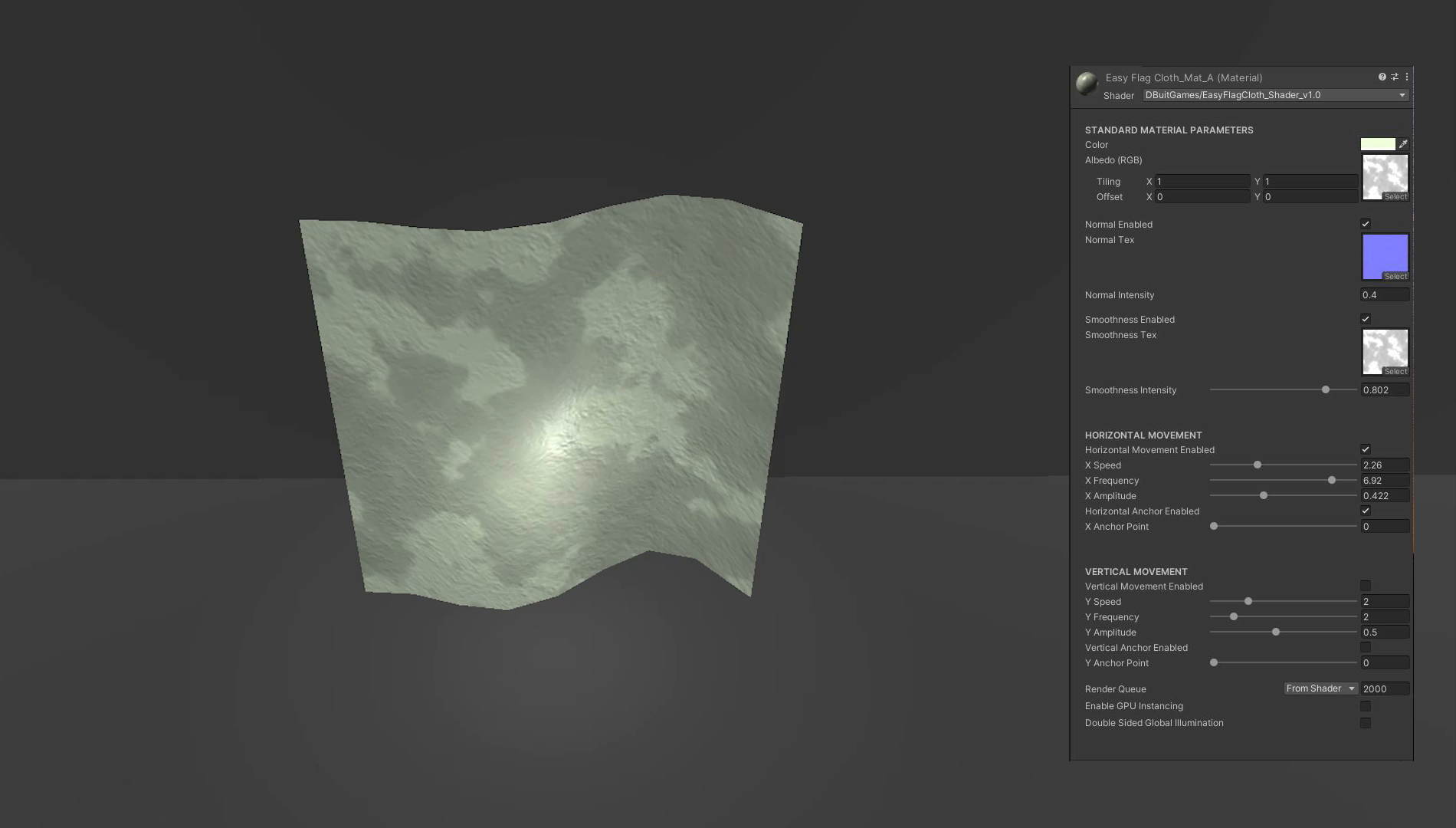Click the waving flag cloth in viewport
The width and height of the screenshot is (1456, 828).
click(x=552, y=402)
